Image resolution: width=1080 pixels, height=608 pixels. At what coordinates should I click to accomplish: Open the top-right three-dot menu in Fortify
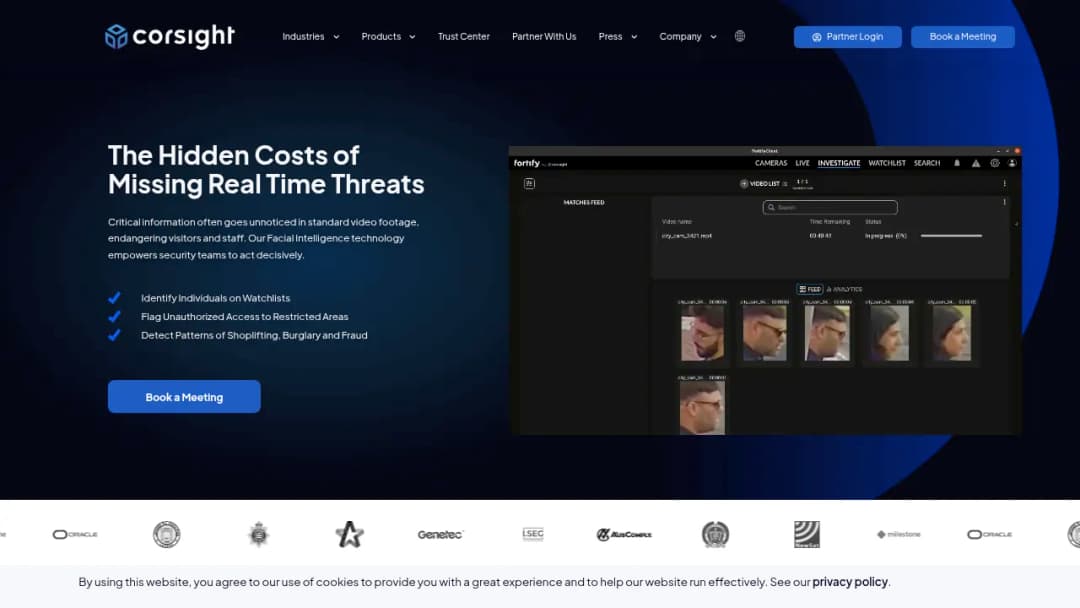pyautogui.click(x=1004, y=184)
